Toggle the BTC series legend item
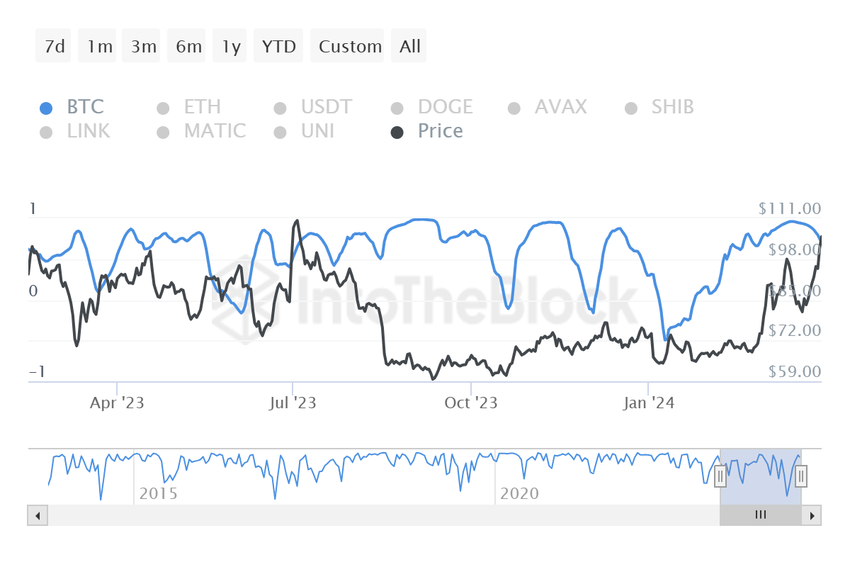The width and height of the screenshot is (850, 567). (72, 107)
